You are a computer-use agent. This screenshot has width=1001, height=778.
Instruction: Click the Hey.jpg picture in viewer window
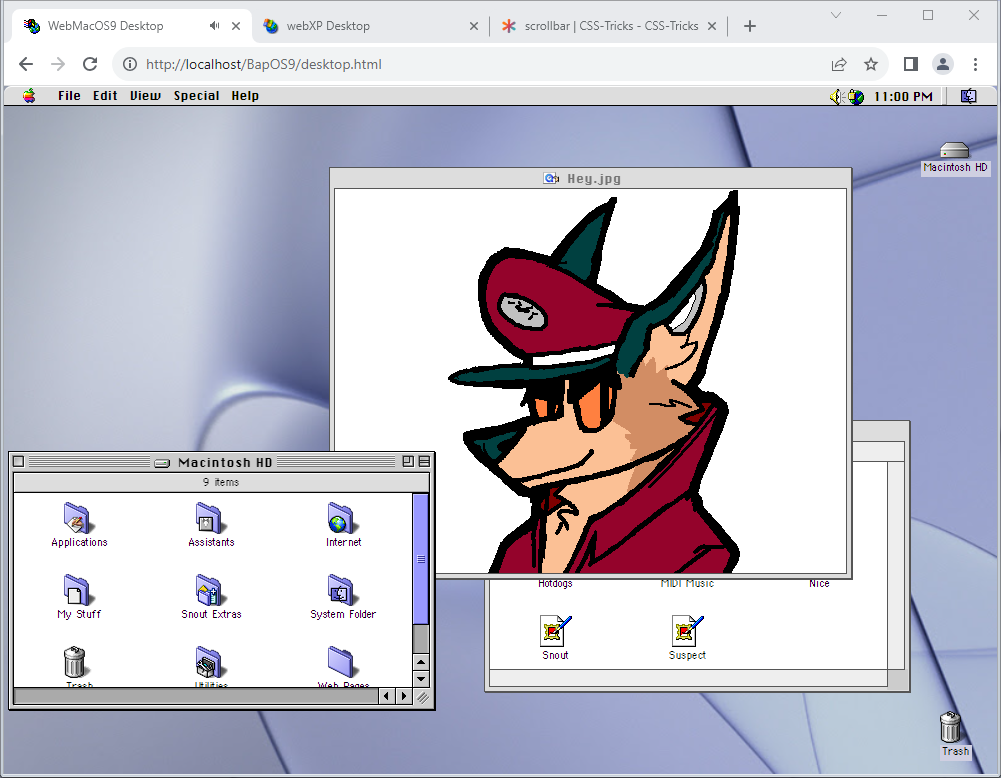pyautogui.click(x=591, y=381)
